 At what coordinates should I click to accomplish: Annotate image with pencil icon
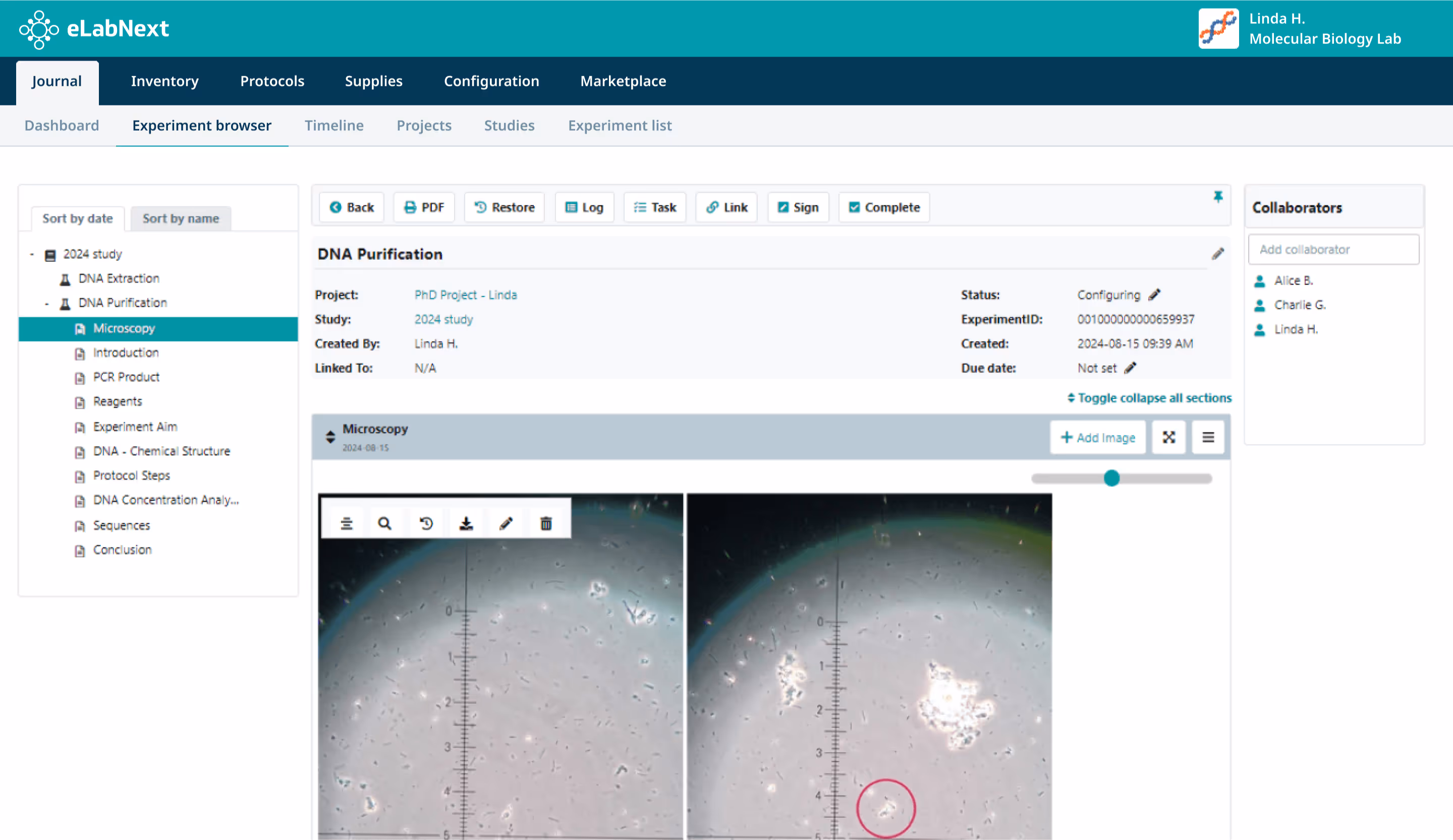coord(506,524)
